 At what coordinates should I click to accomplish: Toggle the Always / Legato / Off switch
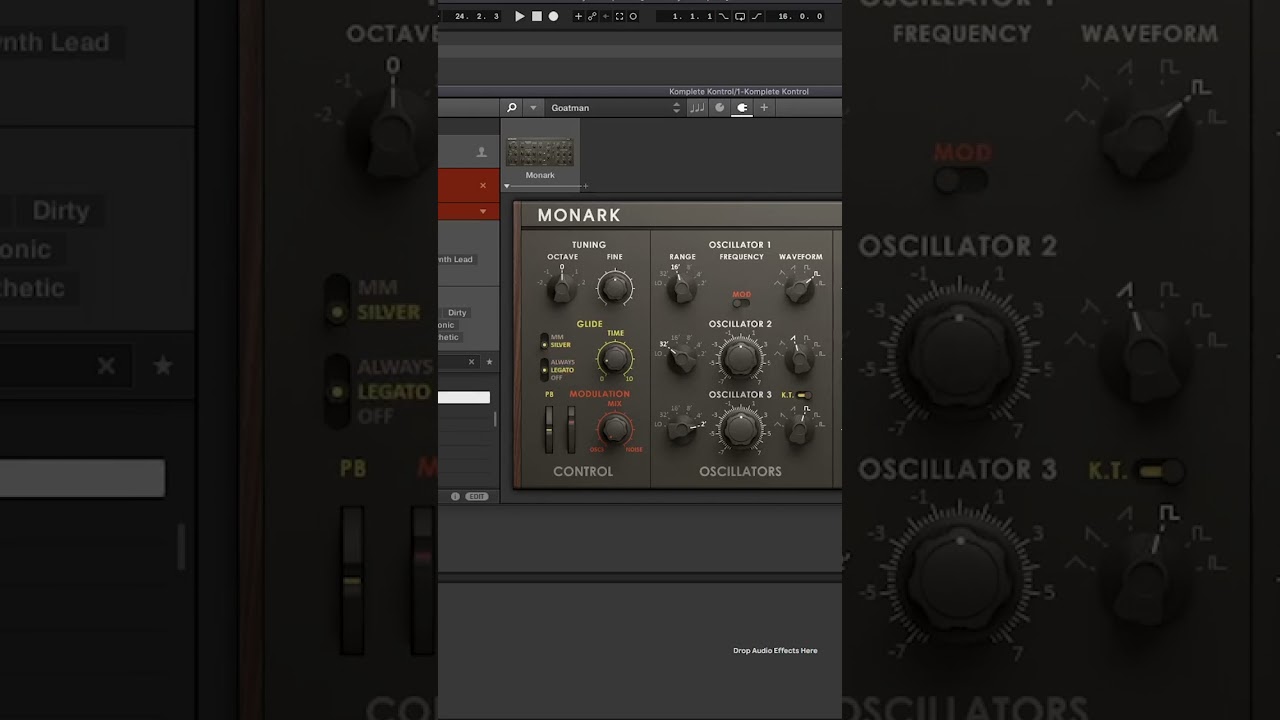[545, 370]
